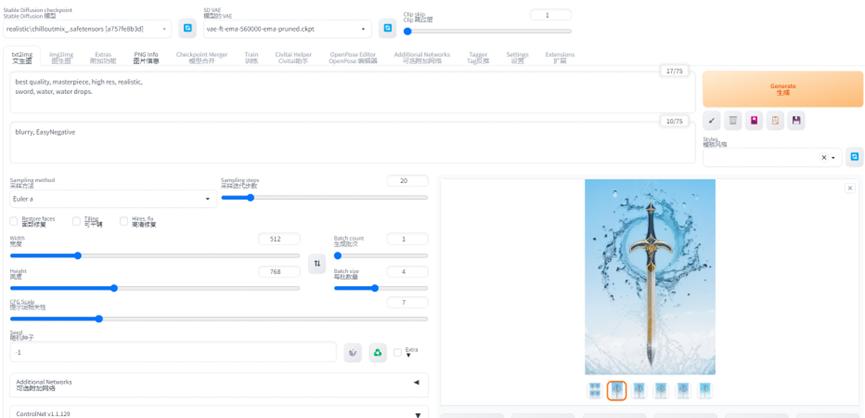Click into the positive prompt text box
Viewport: 865px width, 418px height.
click(x=353, y=92)
